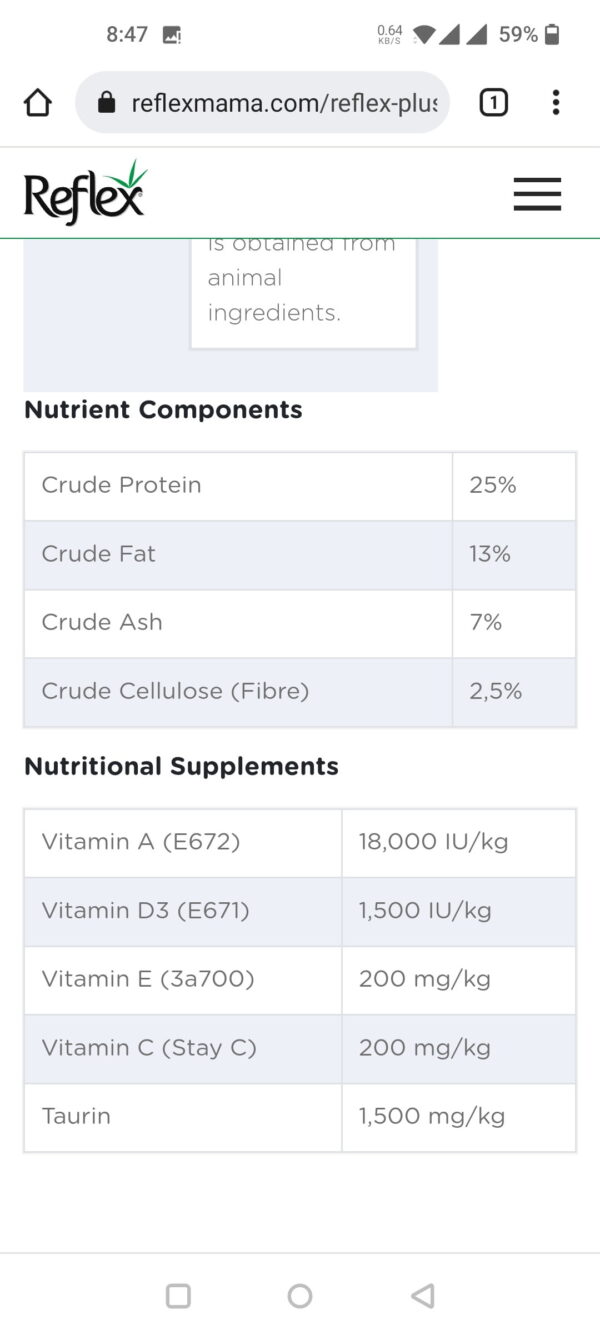The height and width of the screenshot is (1340, 600).
Task: Open the Chrome three-dot menu
Action: (555, 102)
